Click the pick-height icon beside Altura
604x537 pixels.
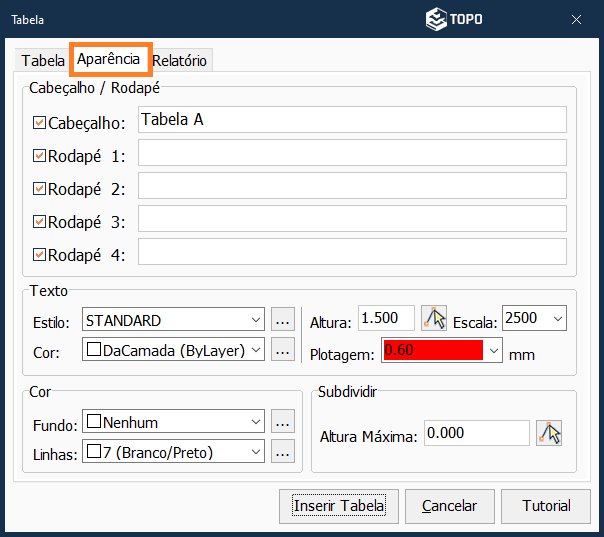pos(434,319)
